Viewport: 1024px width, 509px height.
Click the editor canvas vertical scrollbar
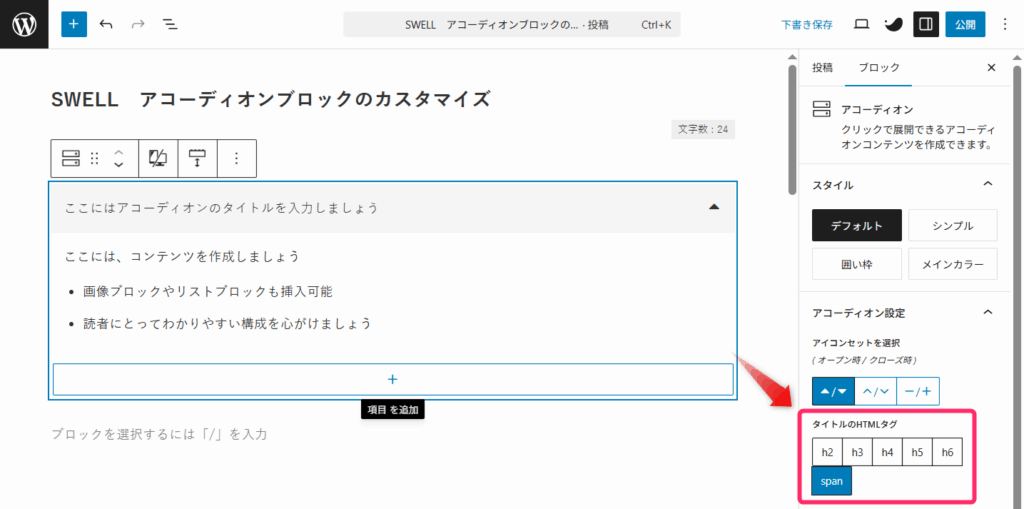point(792,129)
